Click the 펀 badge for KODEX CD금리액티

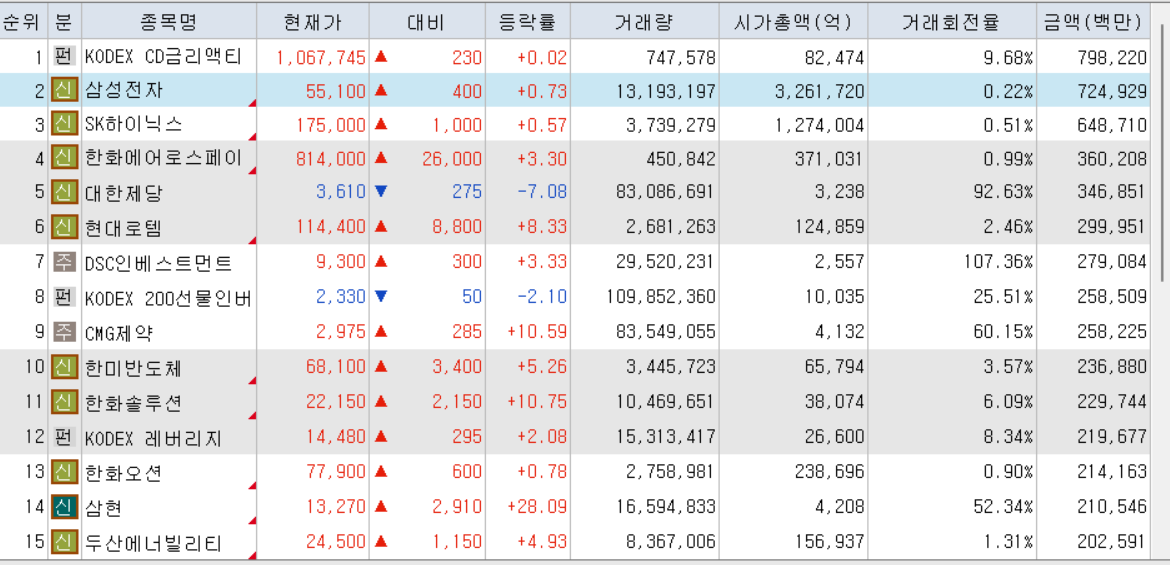tap(64, 56)
